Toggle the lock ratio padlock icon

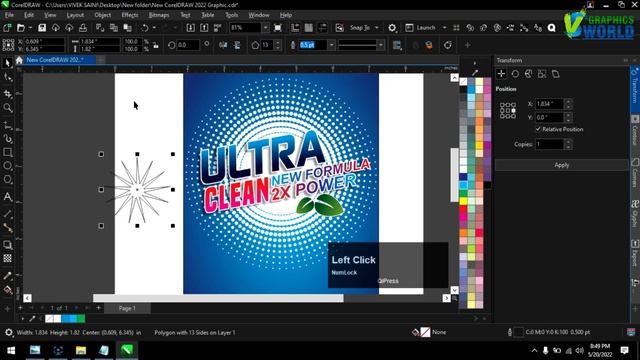pos(156,45)
